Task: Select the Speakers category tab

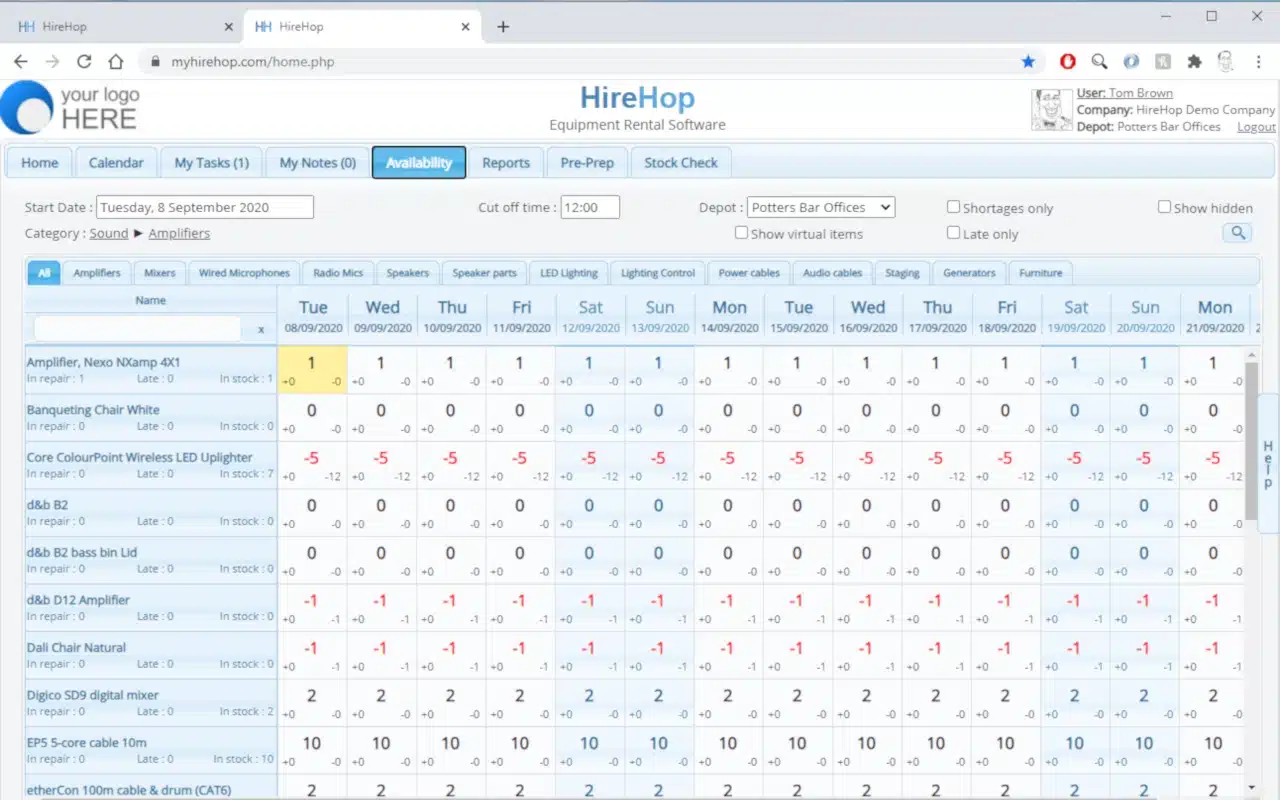Action: click(408, 272)
